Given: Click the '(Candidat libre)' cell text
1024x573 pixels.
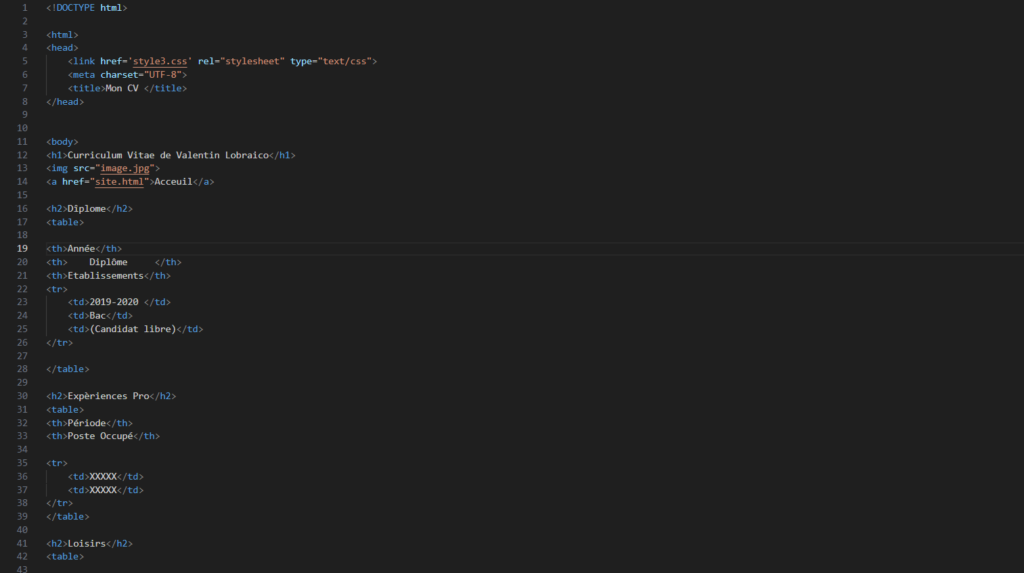Looking at the screenshot, I should click(133, 329).
